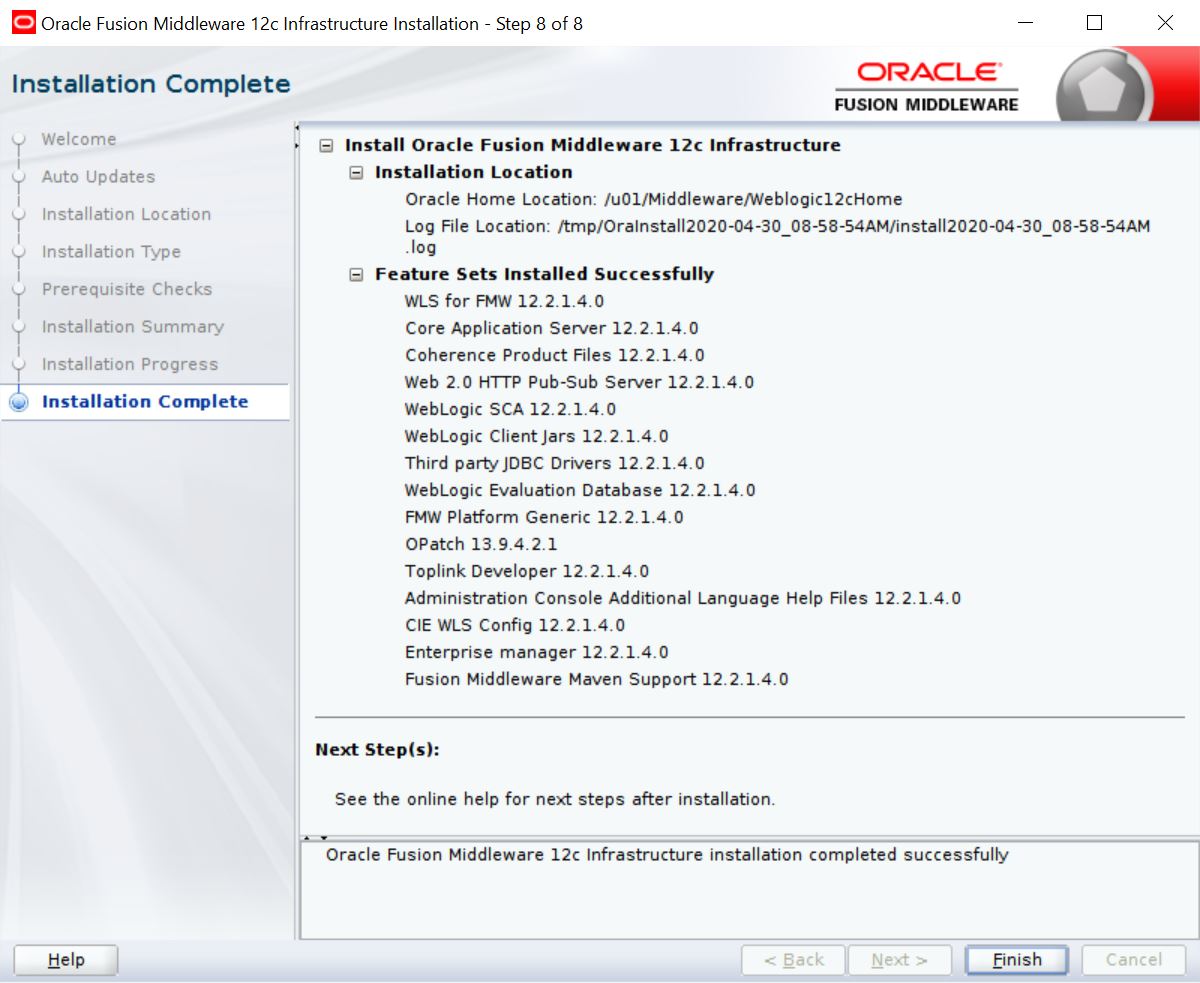Open Help for the installer

pyautogui.click(x=66, y=960)
